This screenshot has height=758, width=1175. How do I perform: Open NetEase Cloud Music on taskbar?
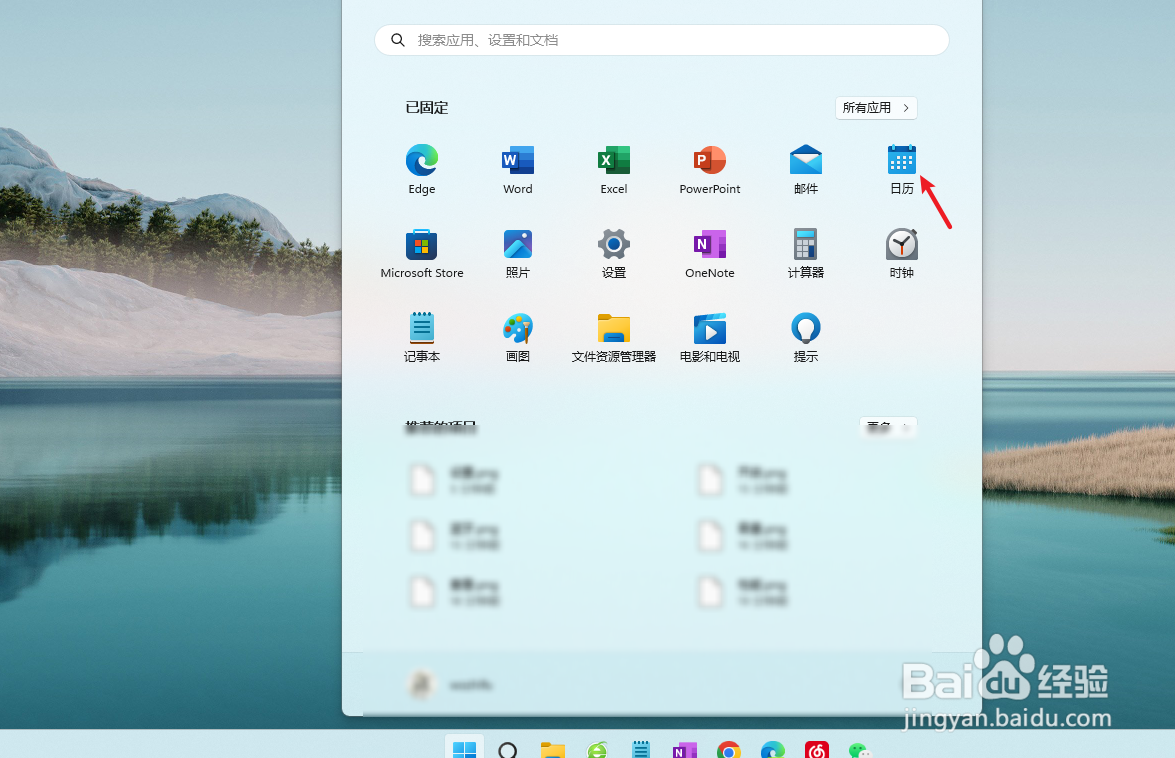(817, 749)
